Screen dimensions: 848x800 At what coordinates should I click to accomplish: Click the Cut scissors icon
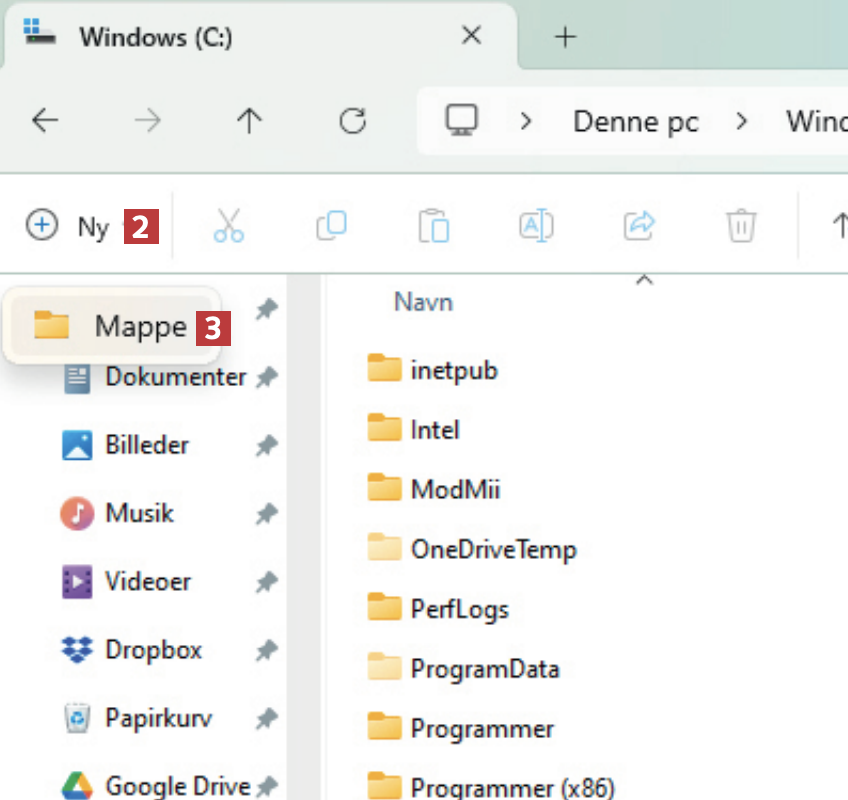[x=229, y=226]
